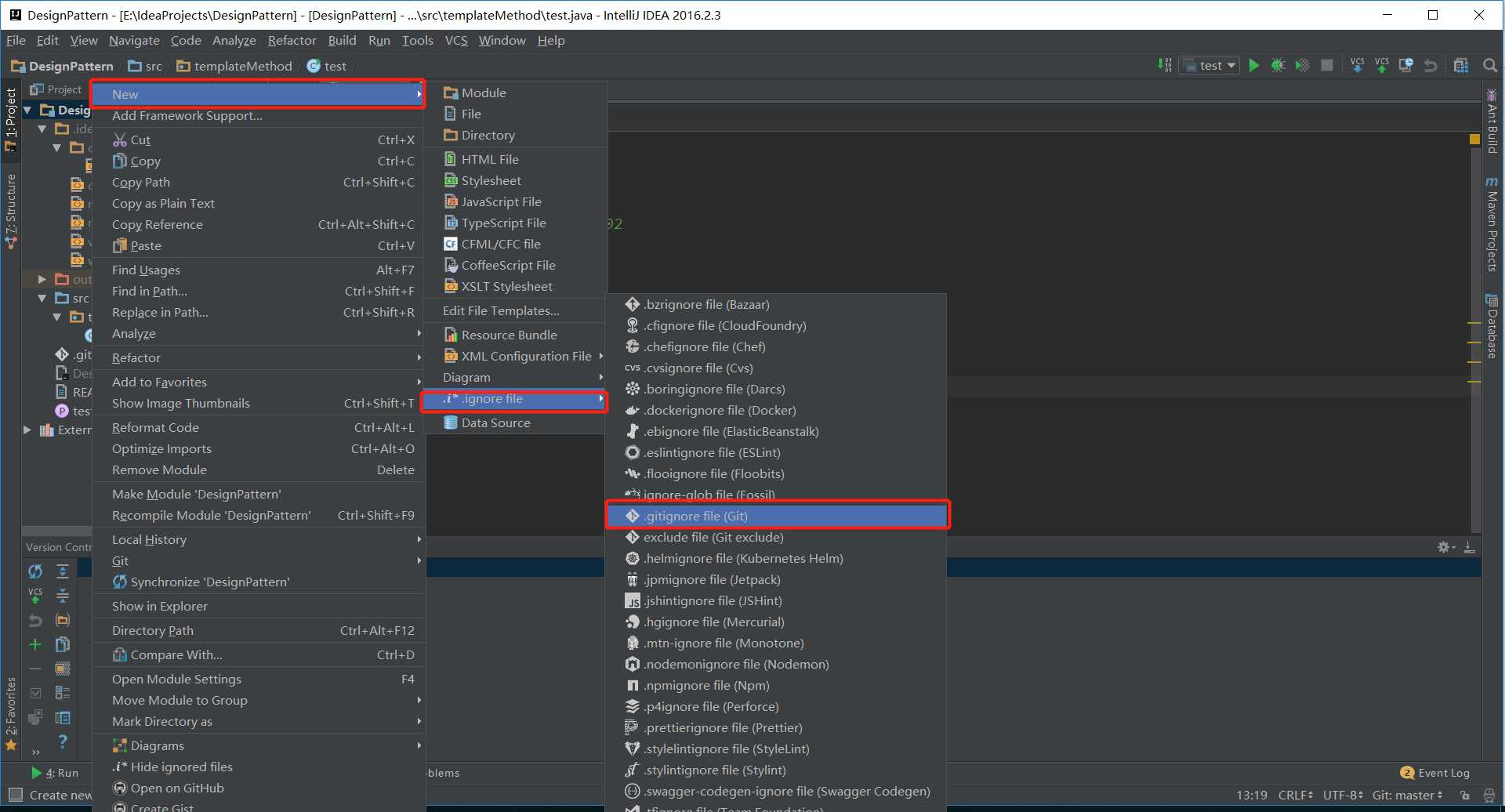This screenshot has height=812, width=1505.
Task: Click the test class breadcrumb
Action: (327, 66)
